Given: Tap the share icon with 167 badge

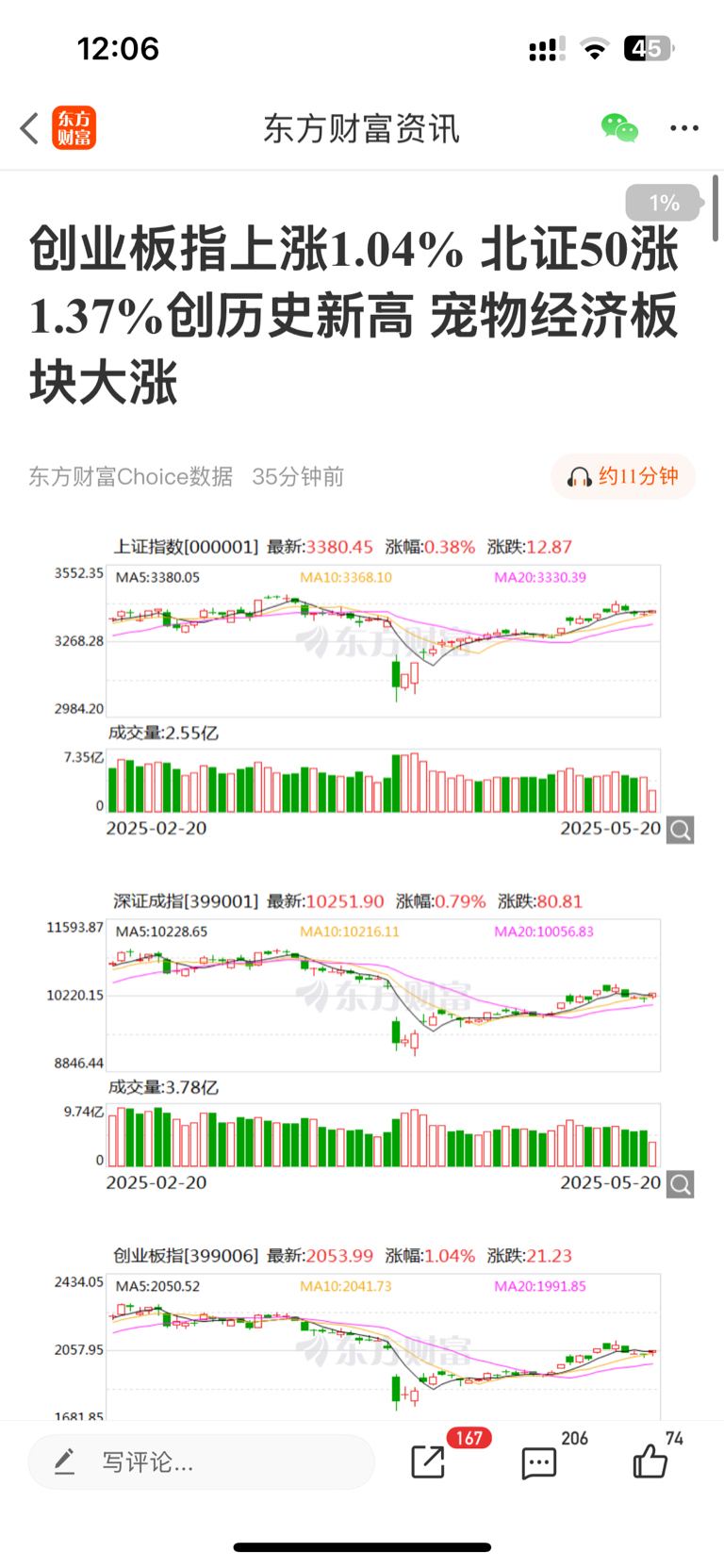Looking at the screenshot, I should point(428,1461).
